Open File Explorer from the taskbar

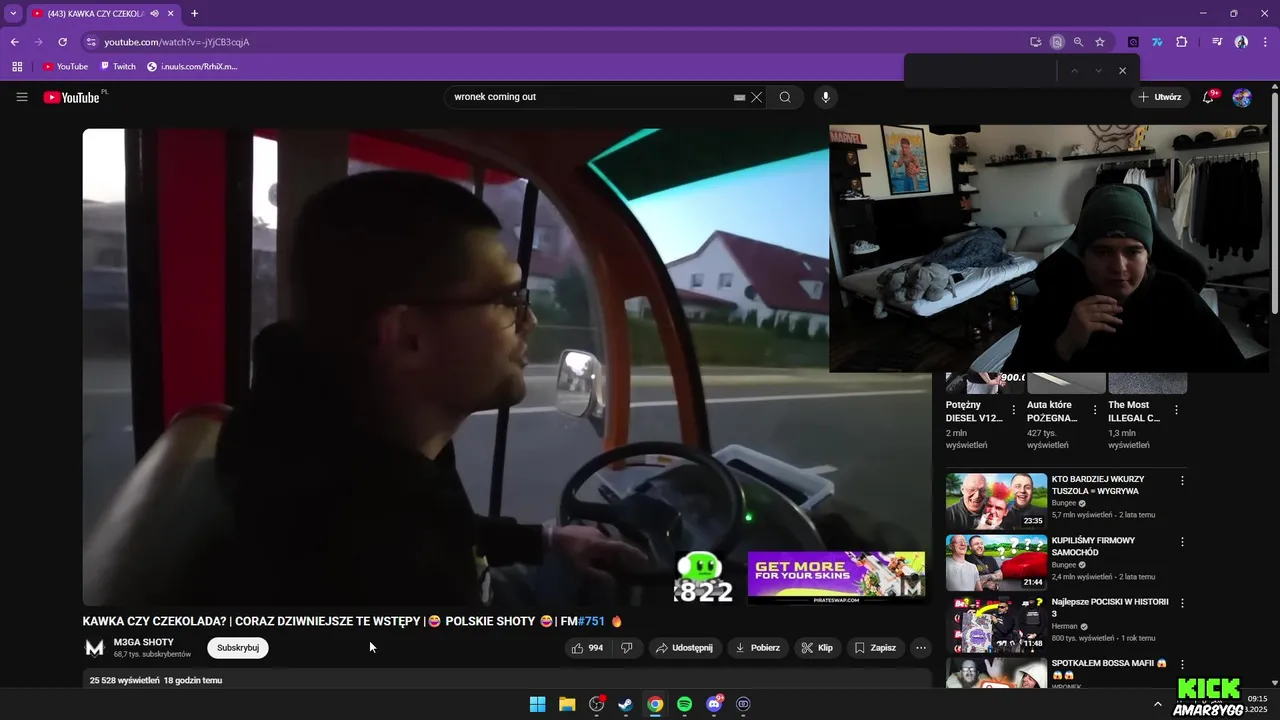567,704
